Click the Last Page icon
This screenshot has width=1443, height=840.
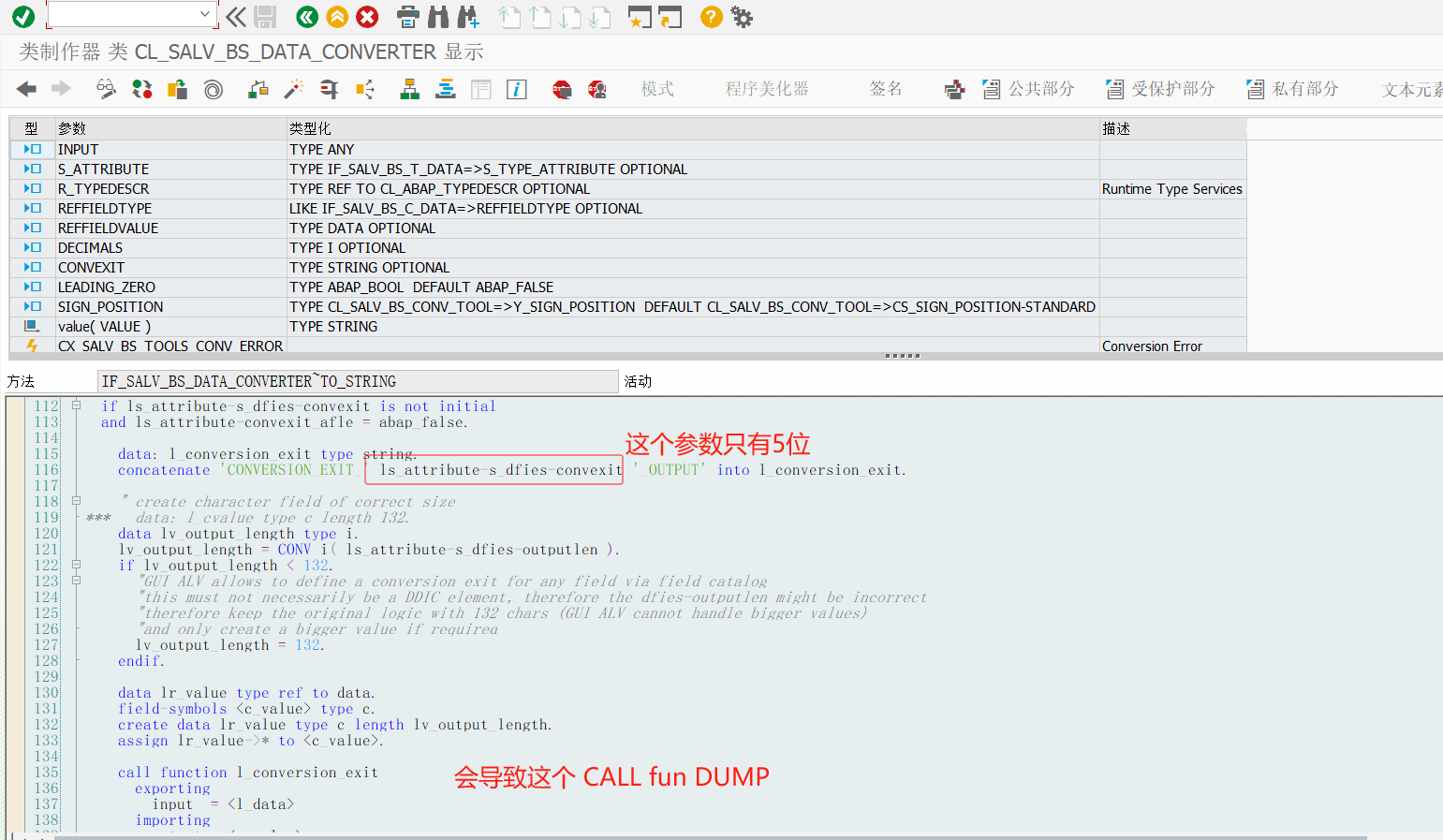[600, 16]
